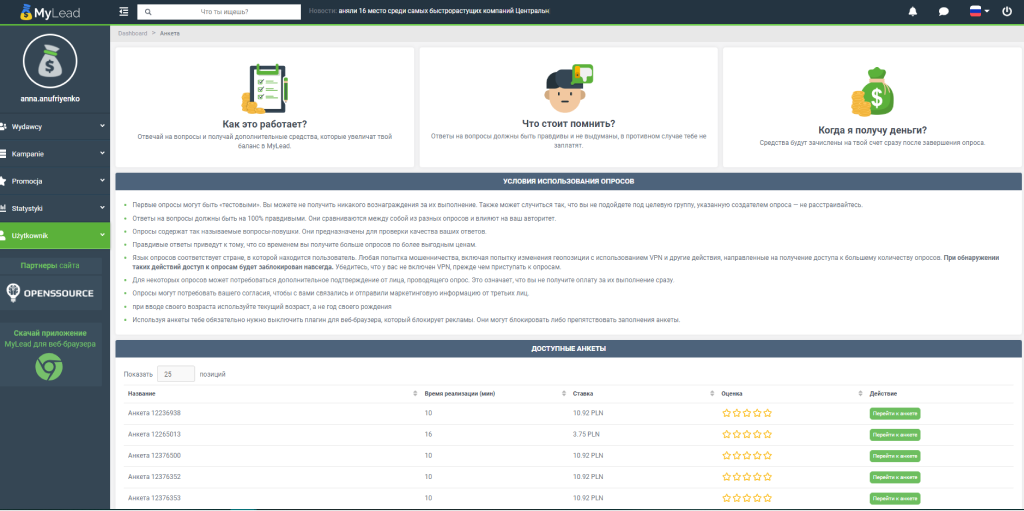Image resolution: width=1024 pixels, height=511 pixels.
Task: Click the Russian flag language icon
Action: click(x=976, y=11)
